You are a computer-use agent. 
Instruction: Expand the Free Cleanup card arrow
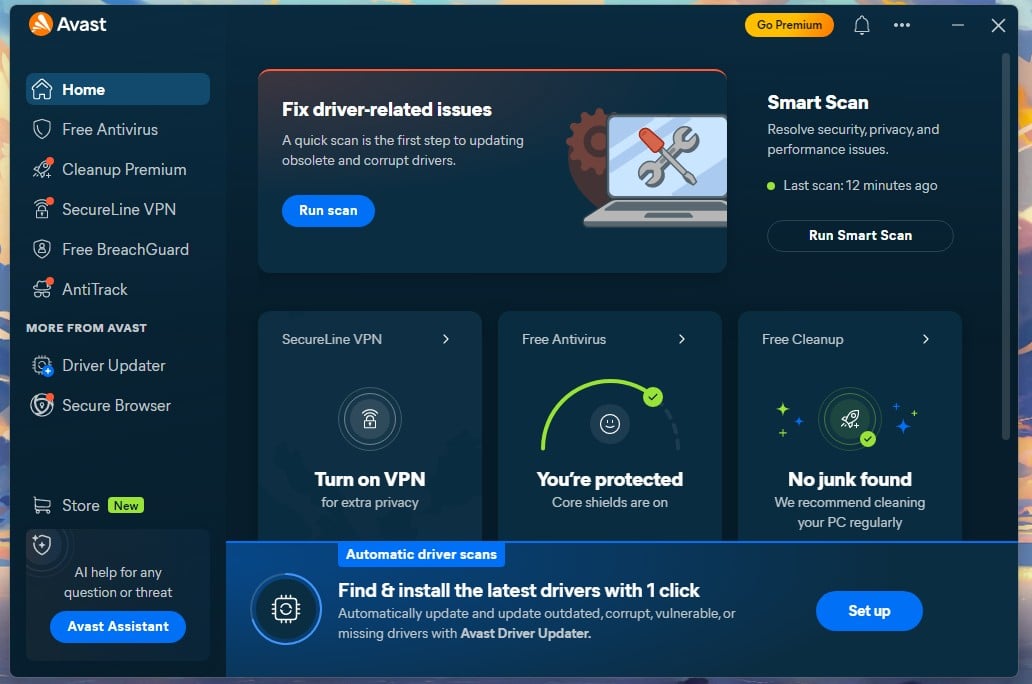tap(925, 339)
